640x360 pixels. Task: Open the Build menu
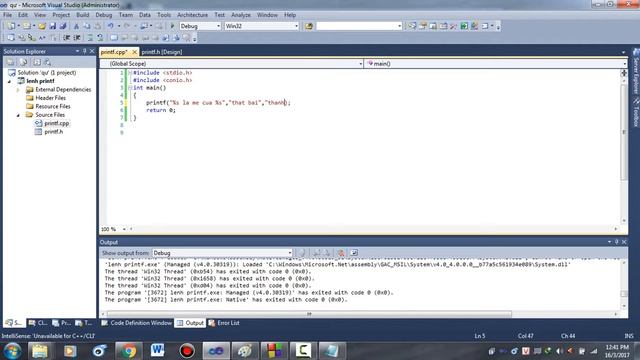82,15
